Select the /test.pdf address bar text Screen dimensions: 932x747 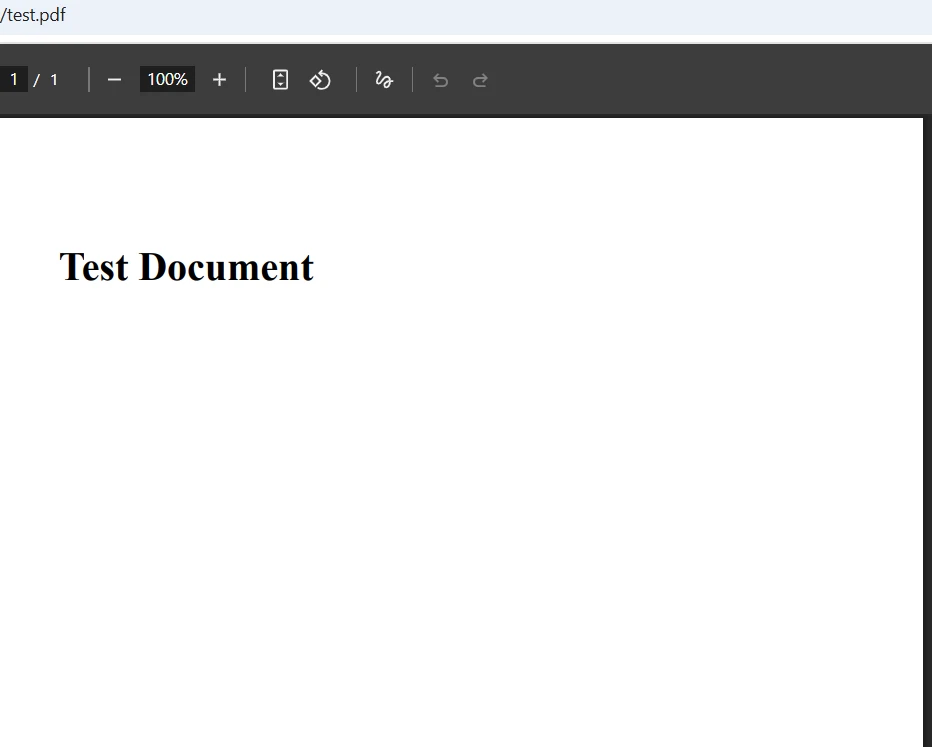point(33,15)
